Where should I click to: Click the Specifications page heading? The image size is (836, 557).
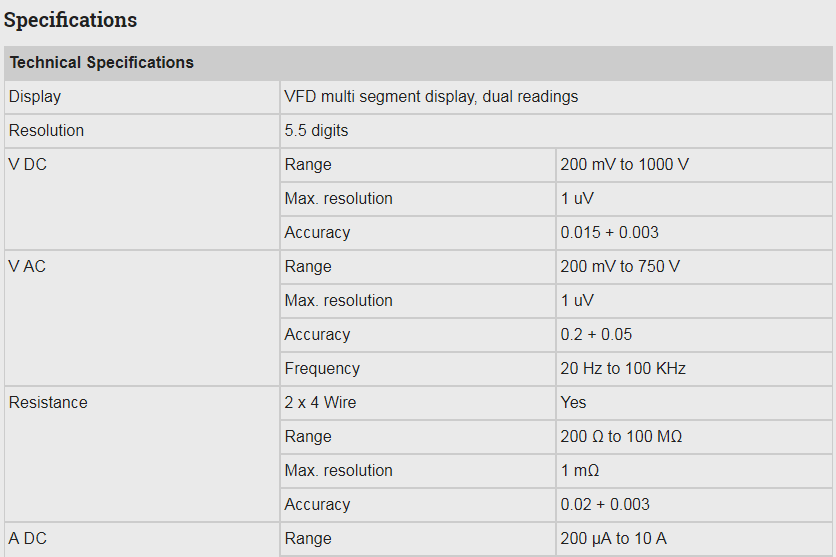[71, 20]
